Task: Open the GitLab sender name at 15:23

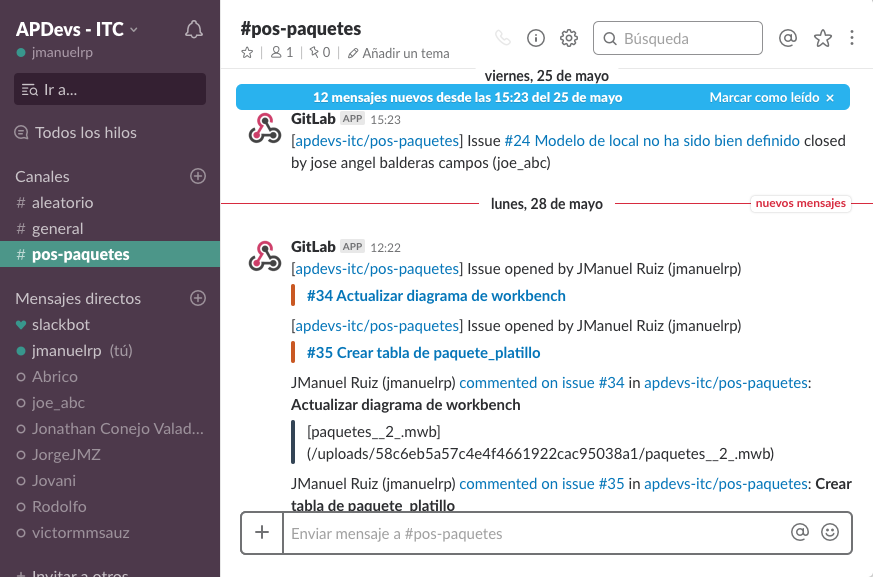Action: click(x=313, y=119)
